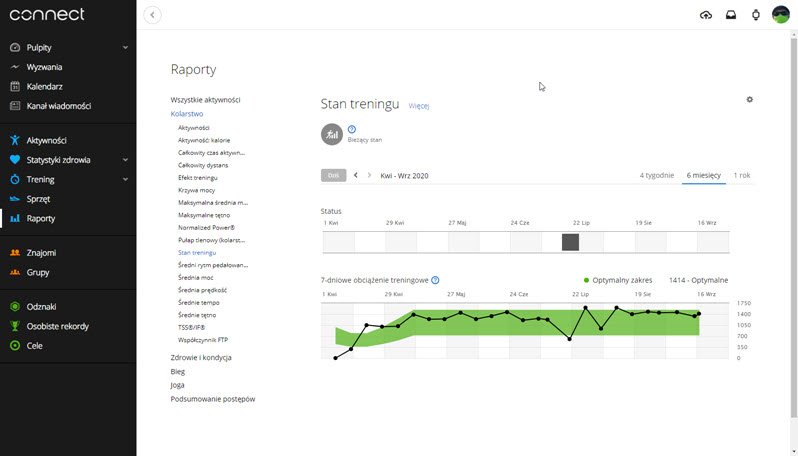Go to previous period with left arrow
The width and height of the screenshot is (798, 456).
(356, 175)
